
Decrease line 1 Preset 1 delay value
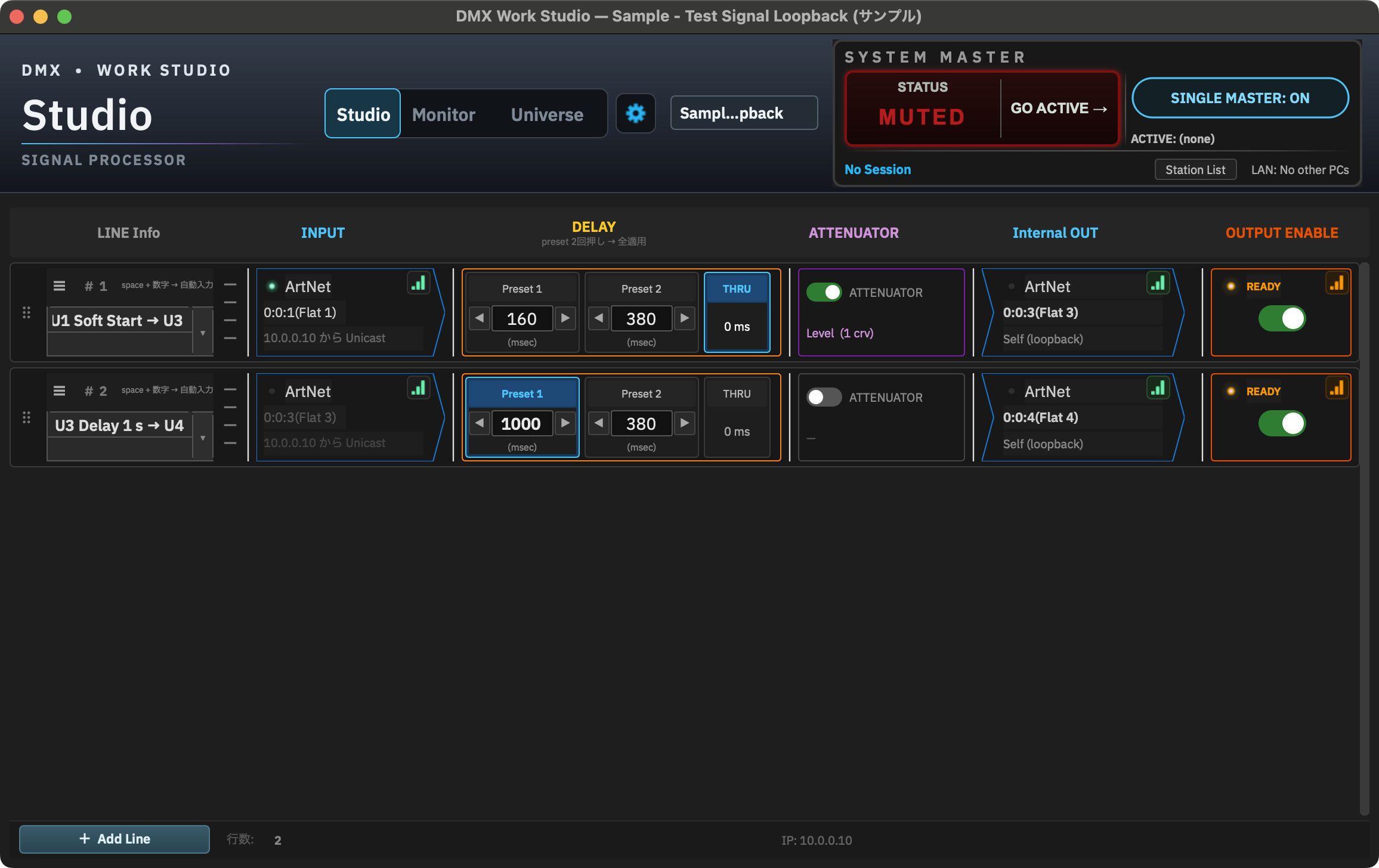click(x=480, y=318)
